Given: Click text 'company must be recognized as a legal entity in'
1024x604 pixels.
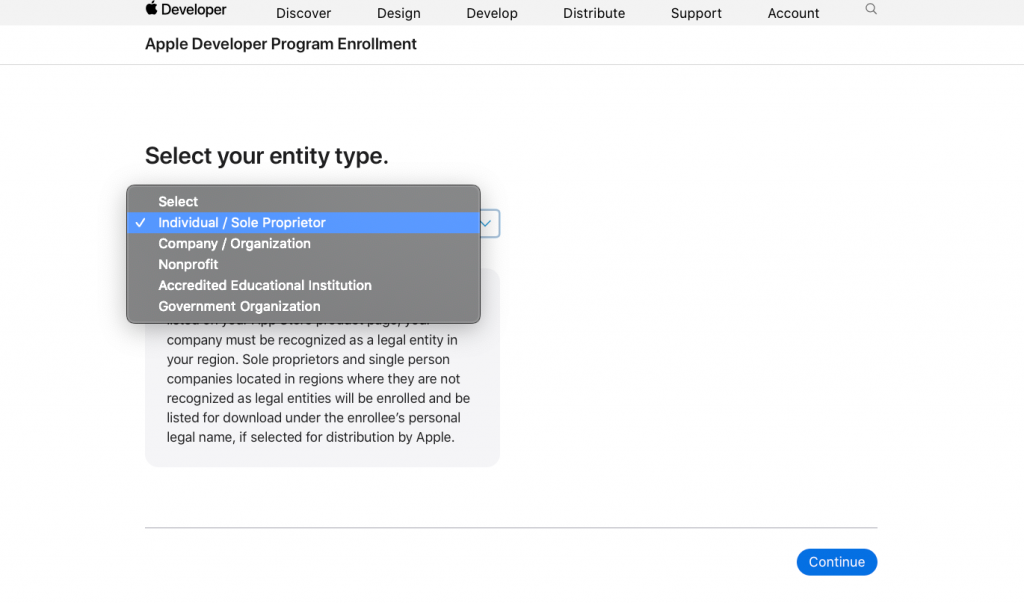Looking at the screenshot, I should point(312,340).
